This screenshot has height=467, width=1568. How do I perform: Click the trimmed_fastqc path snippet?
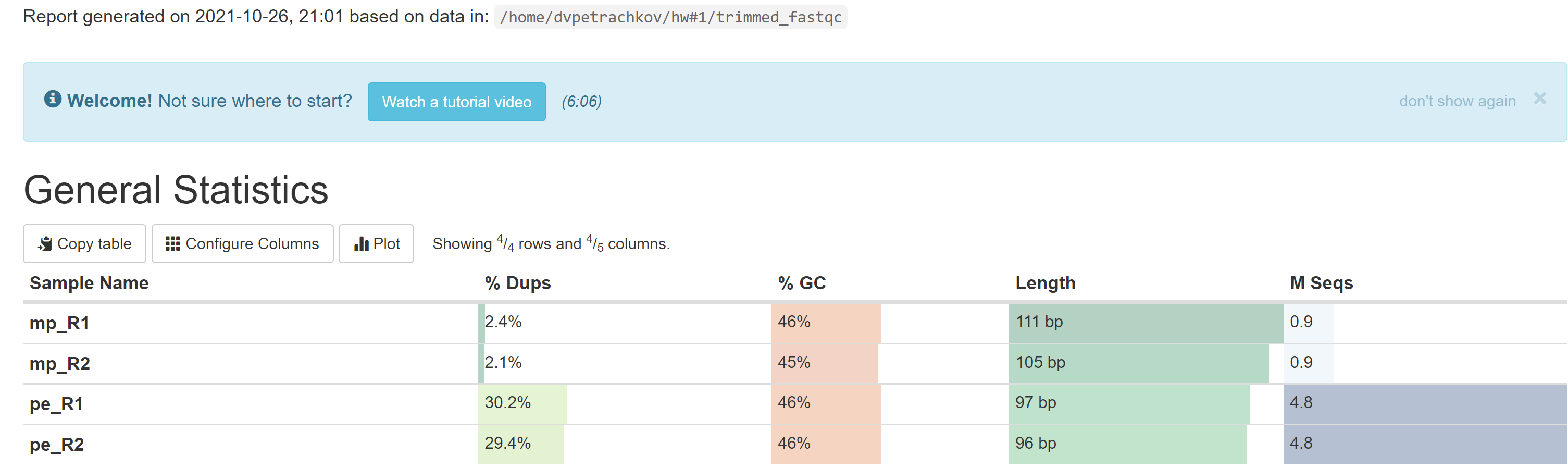pos(669,17)
